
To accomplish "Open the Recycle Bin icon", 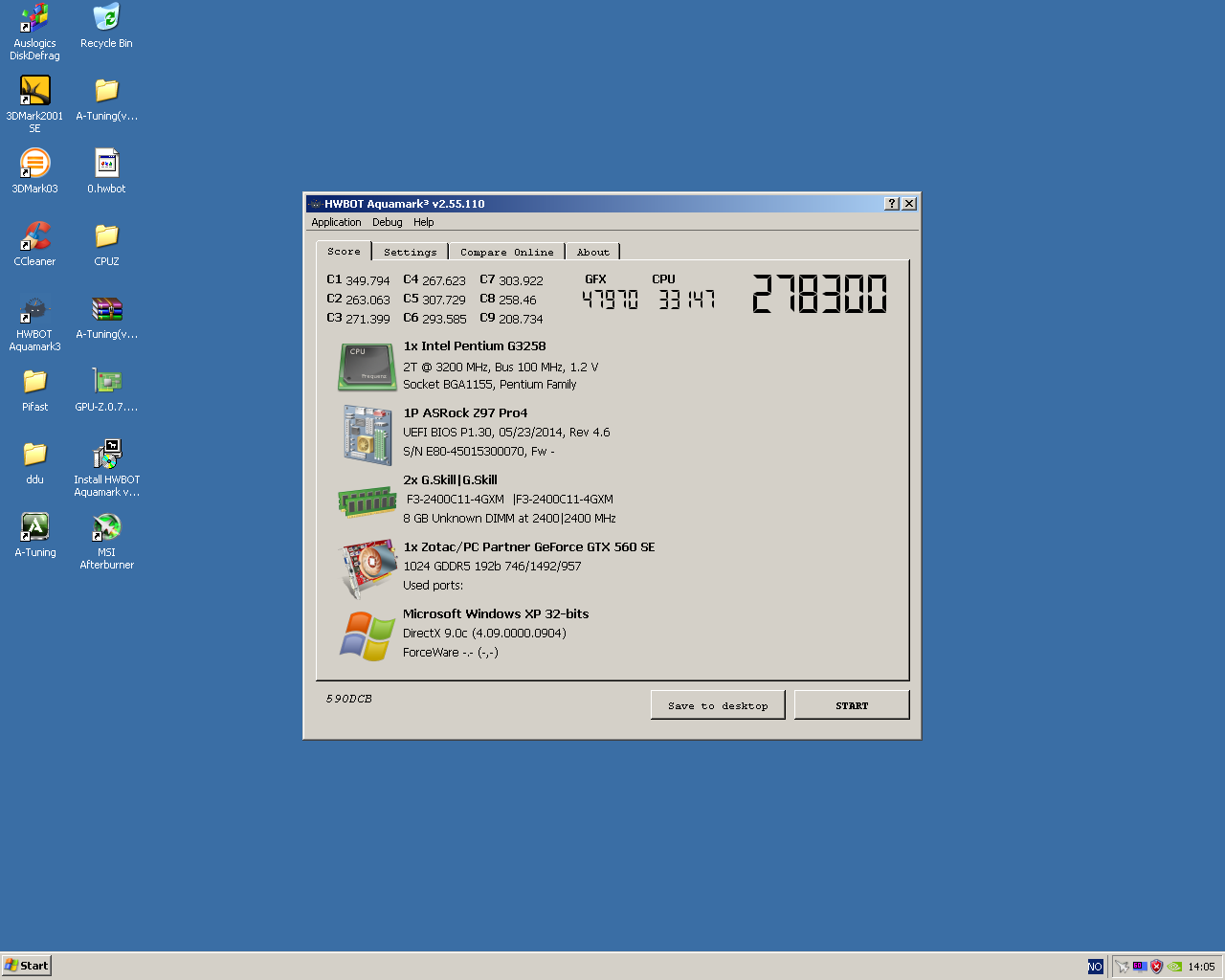I will 106,26.
